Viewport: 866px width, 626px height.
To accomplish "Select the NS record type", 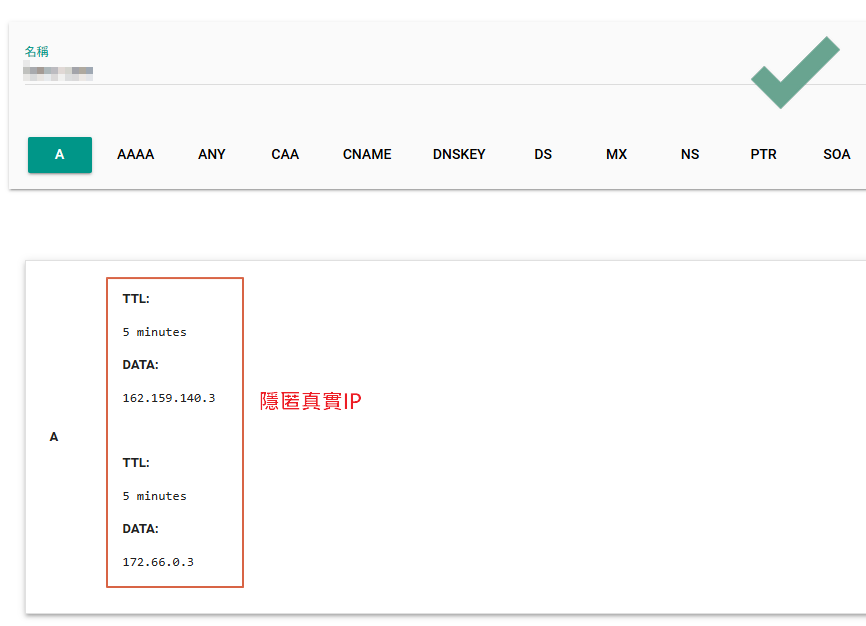I will 690,155.
